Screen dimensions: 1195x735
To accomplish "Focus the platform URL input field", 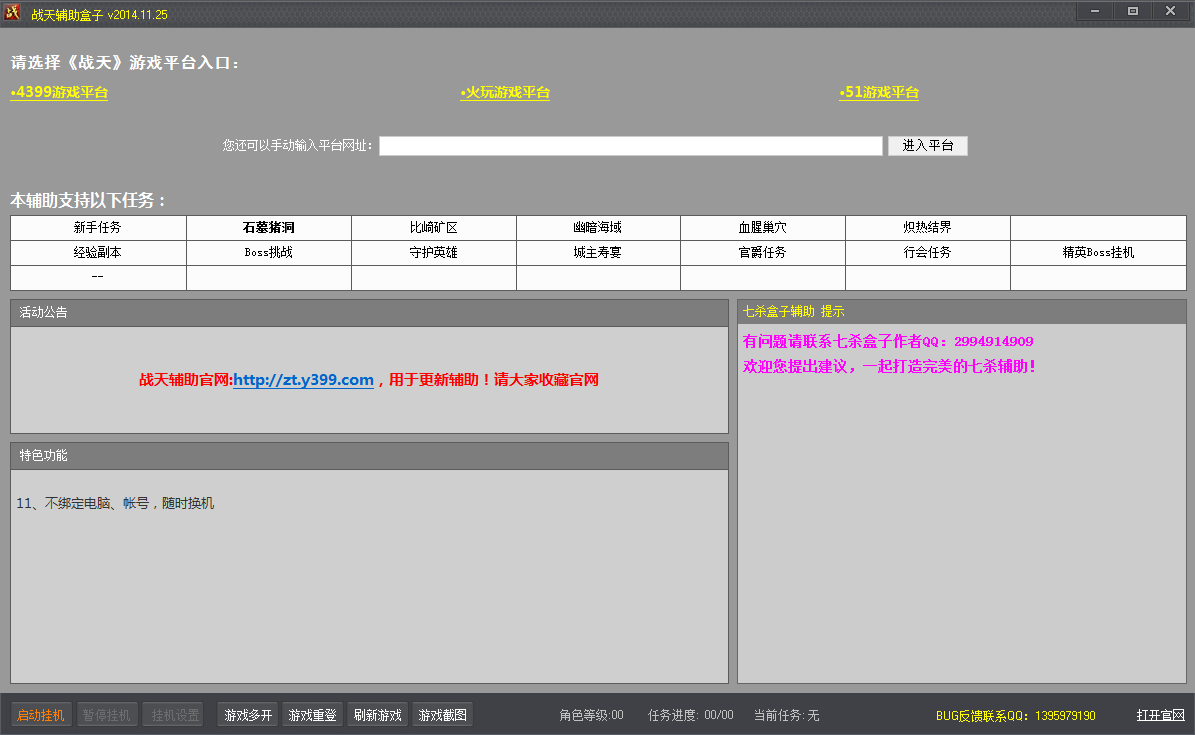I will [631, 146].
